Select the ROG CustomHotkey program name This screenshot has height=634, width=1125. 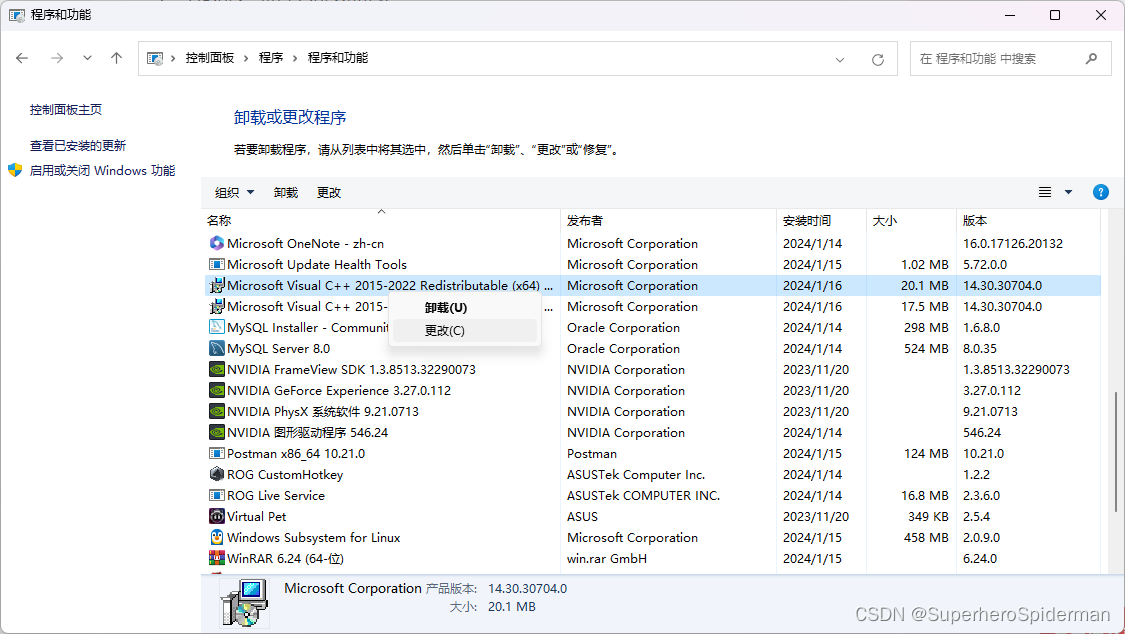[x=285, y=474]
